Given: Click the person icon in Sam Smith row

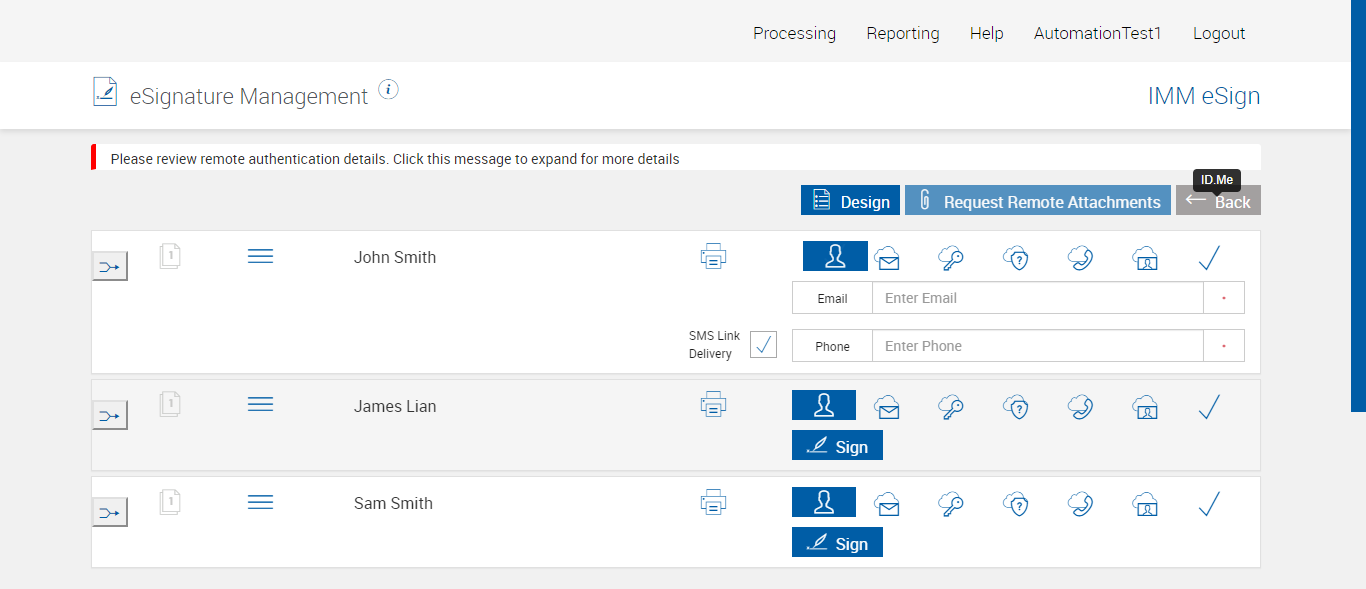Looking at the screenshot, I should pos(824,502).
